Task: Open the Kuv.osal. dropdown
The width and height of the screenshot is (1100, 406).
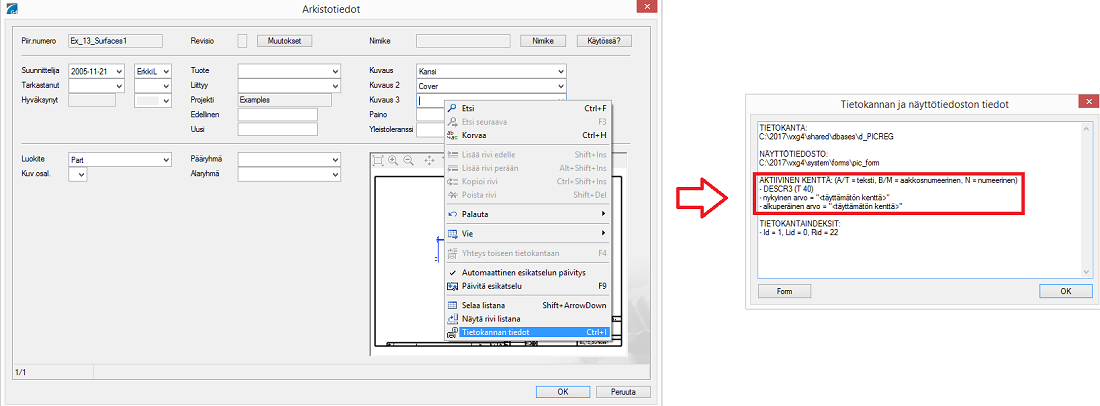Action: click(82, 174)
